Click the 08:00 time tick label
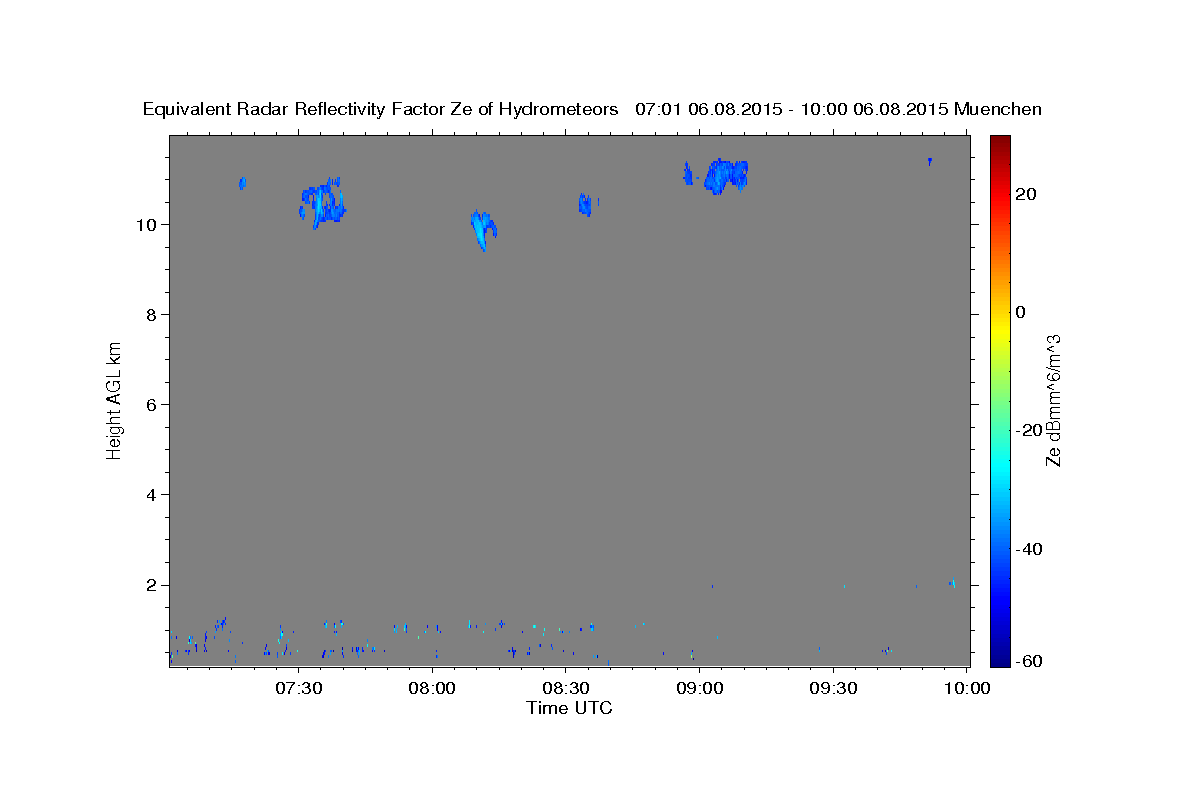This screenshot has width=1200, height=800. pyautogui.click(x=434, y=688)
